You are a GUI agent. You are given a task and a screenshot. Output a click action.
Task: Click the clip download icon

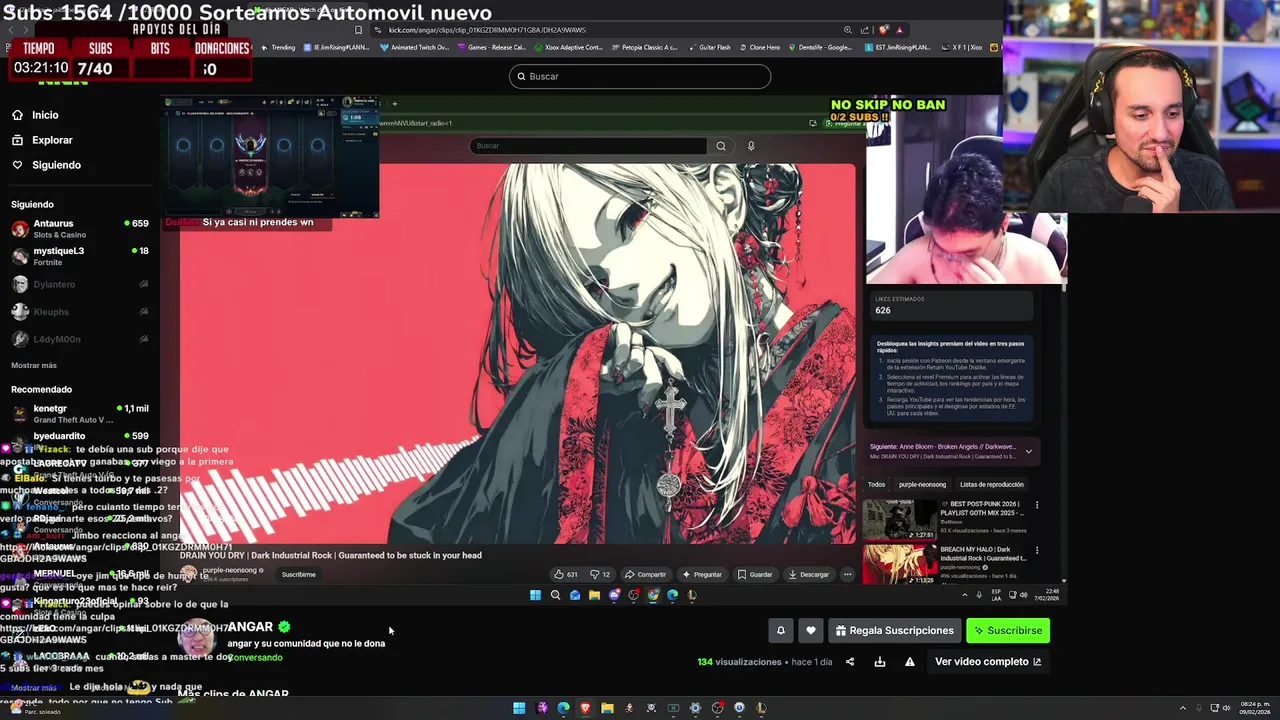(x=880, y=661)
